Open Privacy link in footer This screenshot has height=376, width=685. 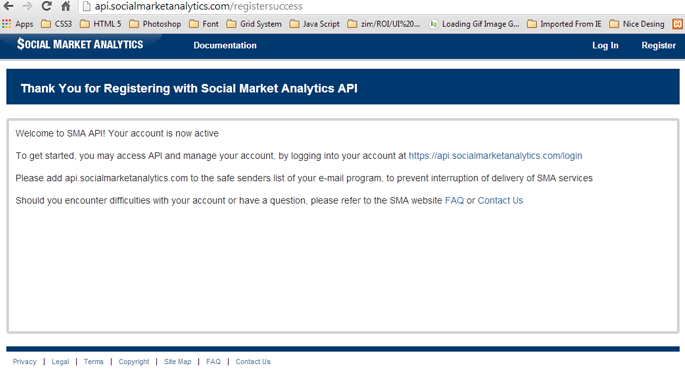tap(24, 362)
